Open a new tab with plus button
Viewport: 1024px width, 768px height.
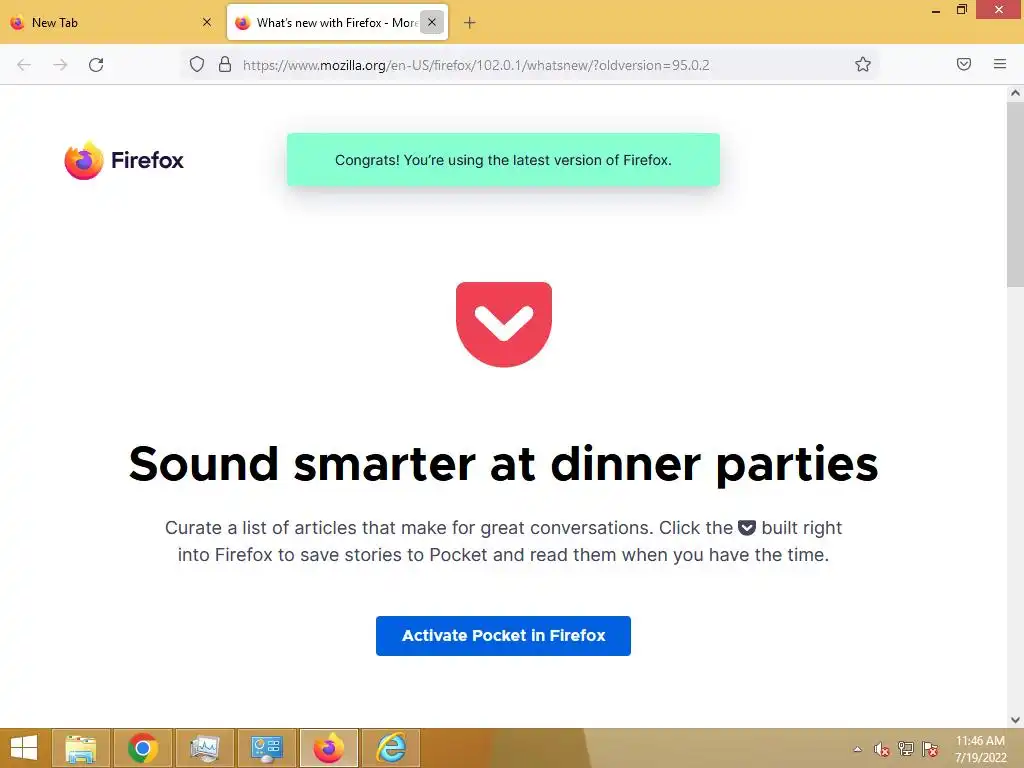(470, 23)
